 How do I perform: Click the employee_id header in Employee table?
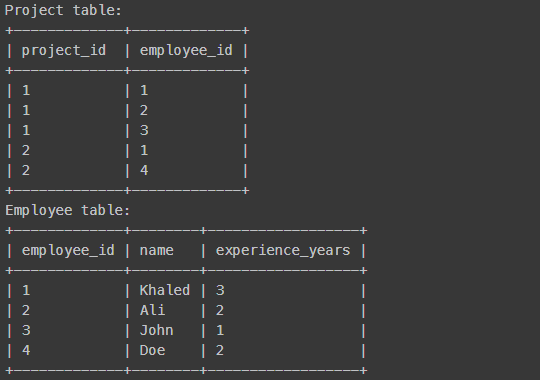[68, 250]
